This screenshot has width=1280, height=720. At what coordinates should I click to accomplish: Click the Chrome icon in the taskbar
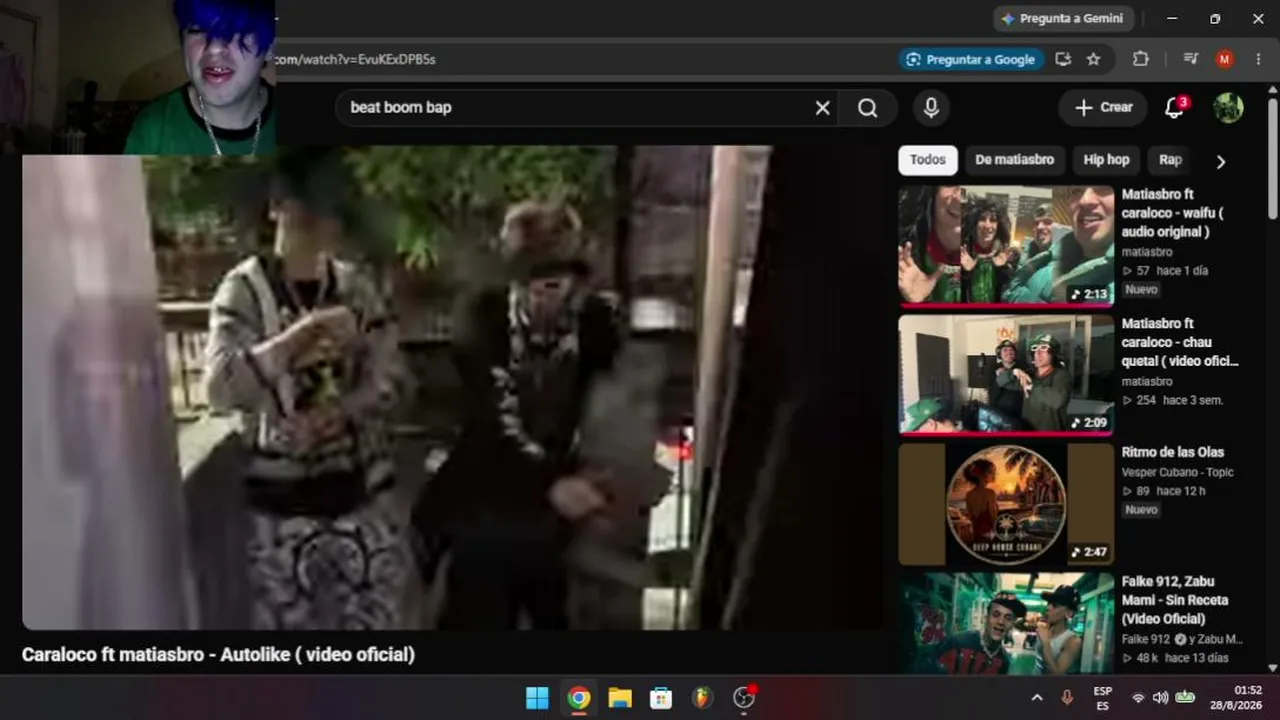point(579,698)
